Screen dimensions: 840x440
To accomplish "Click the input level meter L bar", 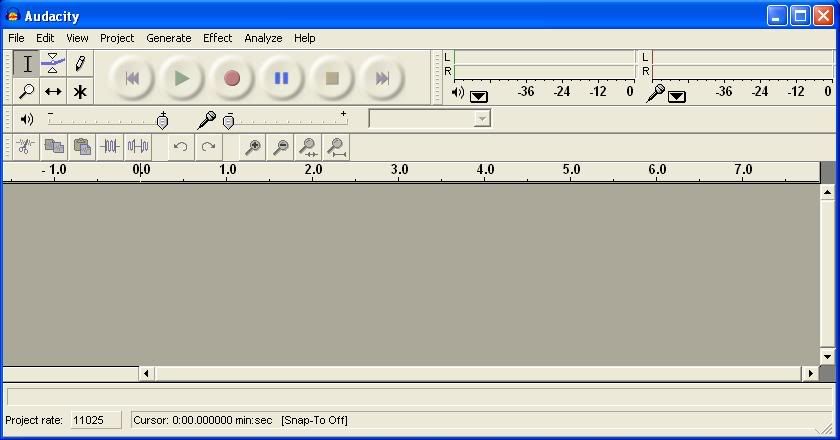I will pyautogui.click(x=742, y=57).
